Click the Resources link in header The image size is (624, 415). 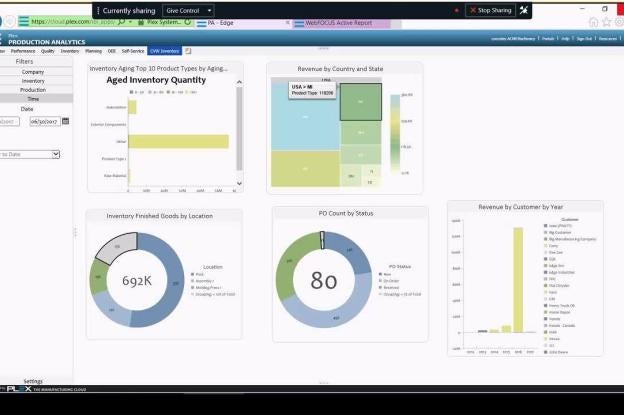point(608,39)
